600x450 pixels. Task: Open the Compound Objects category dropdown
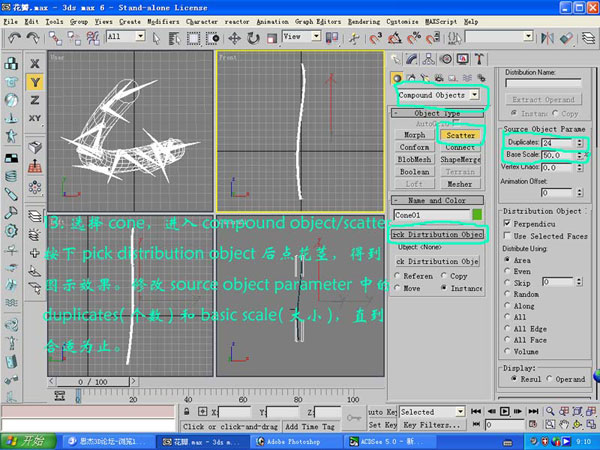pyautogui.click(x=474, y=95)
